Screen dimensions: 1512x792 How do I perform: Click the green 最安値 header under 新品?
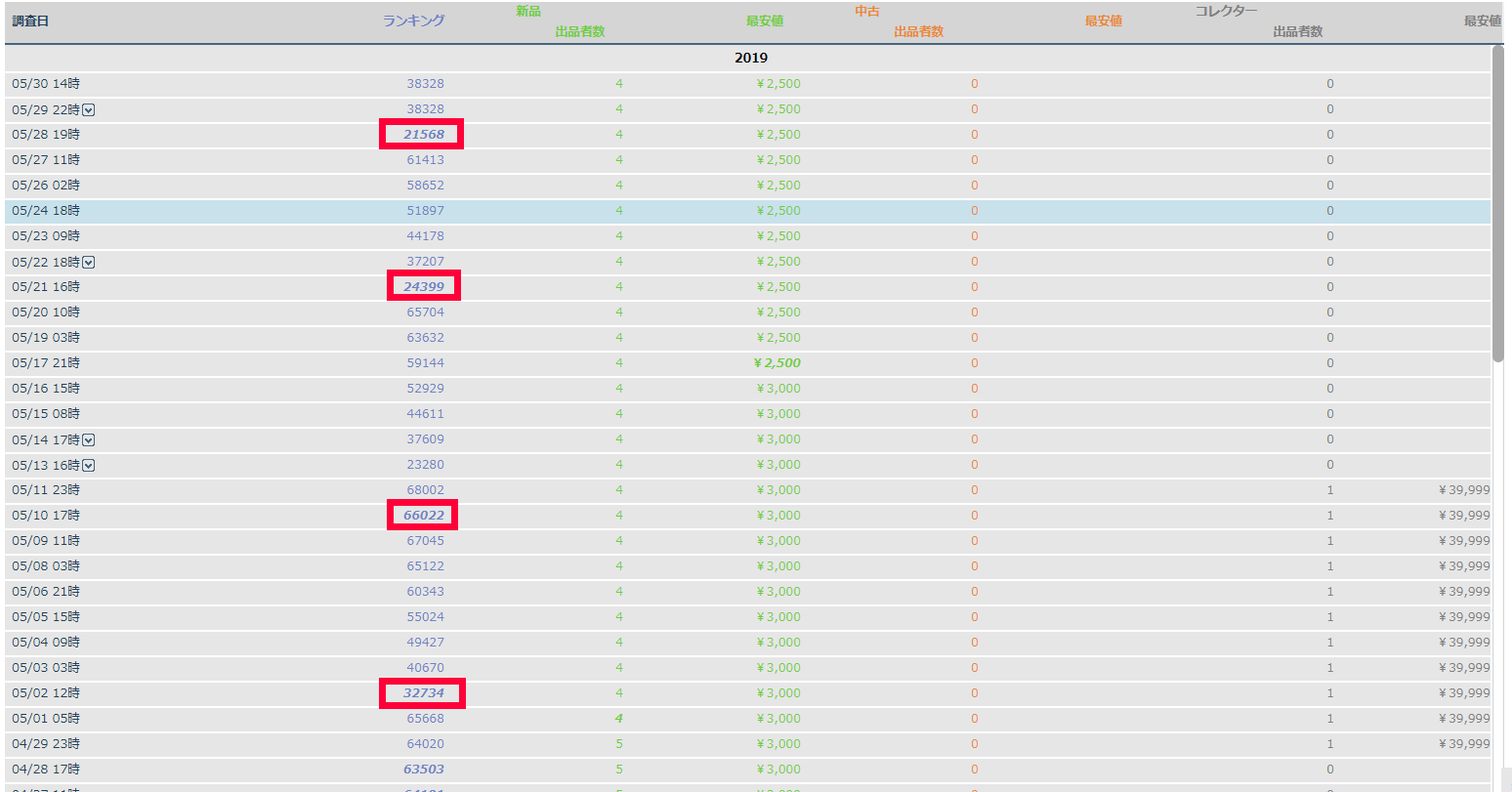(x=765, y=21)
